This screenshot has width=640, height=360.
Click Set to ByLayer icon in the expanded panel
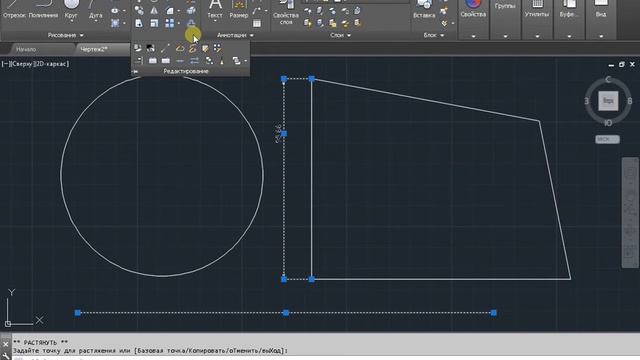pos(138,48)
